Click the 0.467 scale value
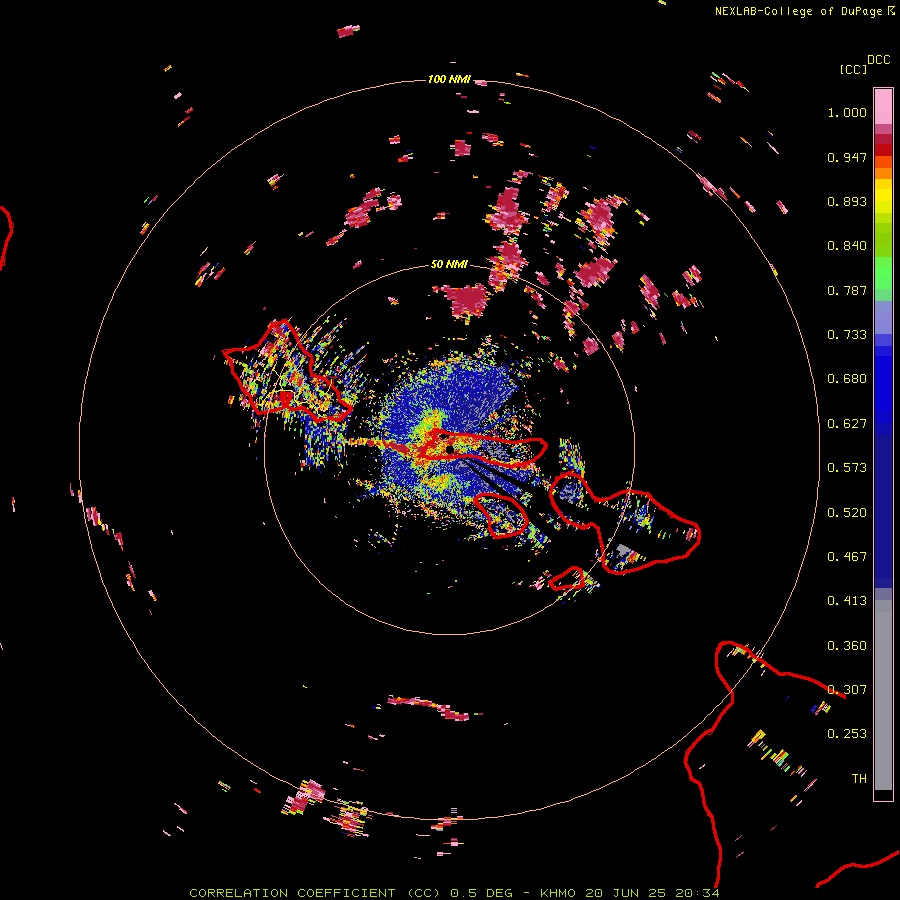This screenshot has height=900, width=900. [847, 557]
